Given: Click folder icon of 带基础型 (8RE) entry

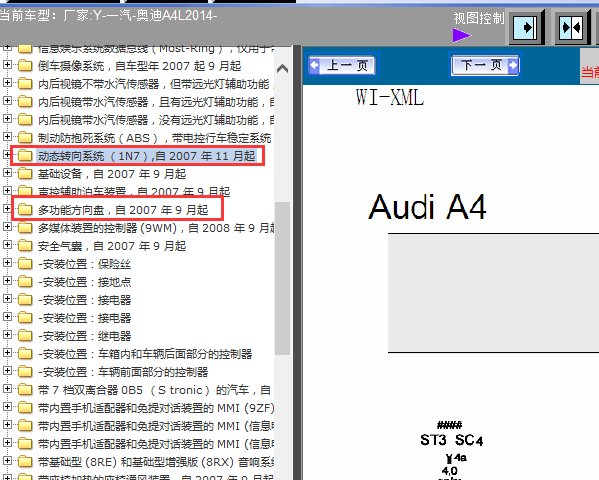Looking at the screenshot, I should 25,462.
